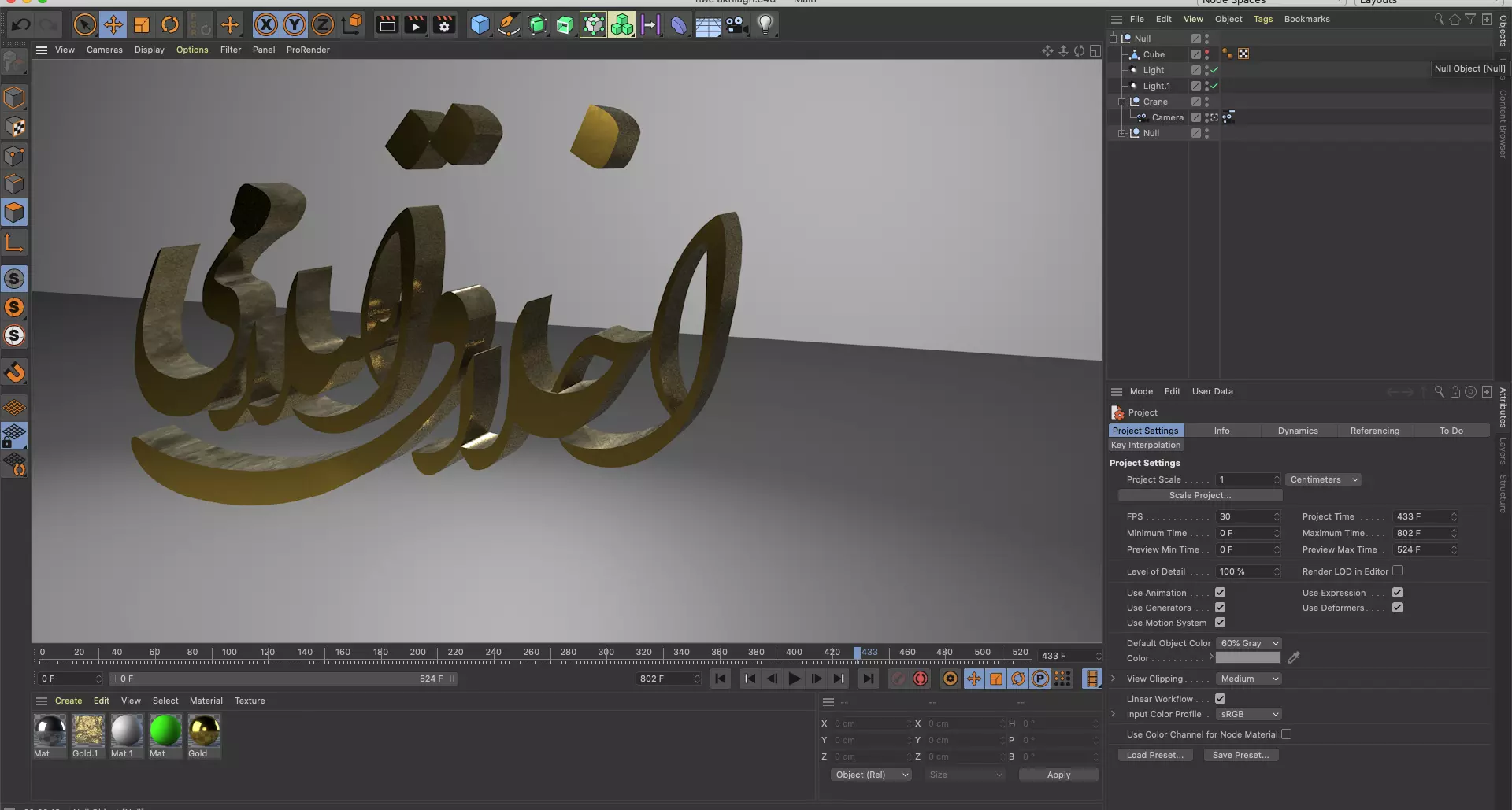The height and width of the screenshot is (810, 1512).
Task: Click the Make Editable icon
Action: click(x=14, y=61)
